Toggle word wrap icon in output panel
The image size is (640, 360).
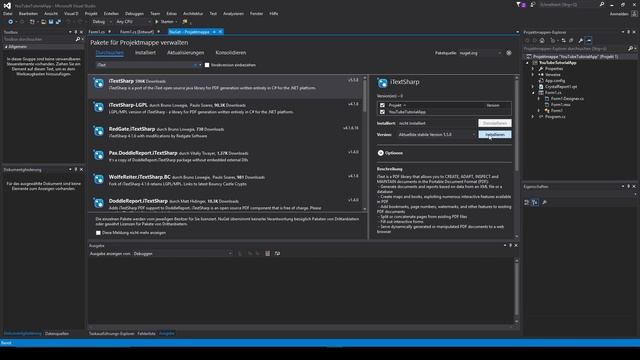point(277,253)
